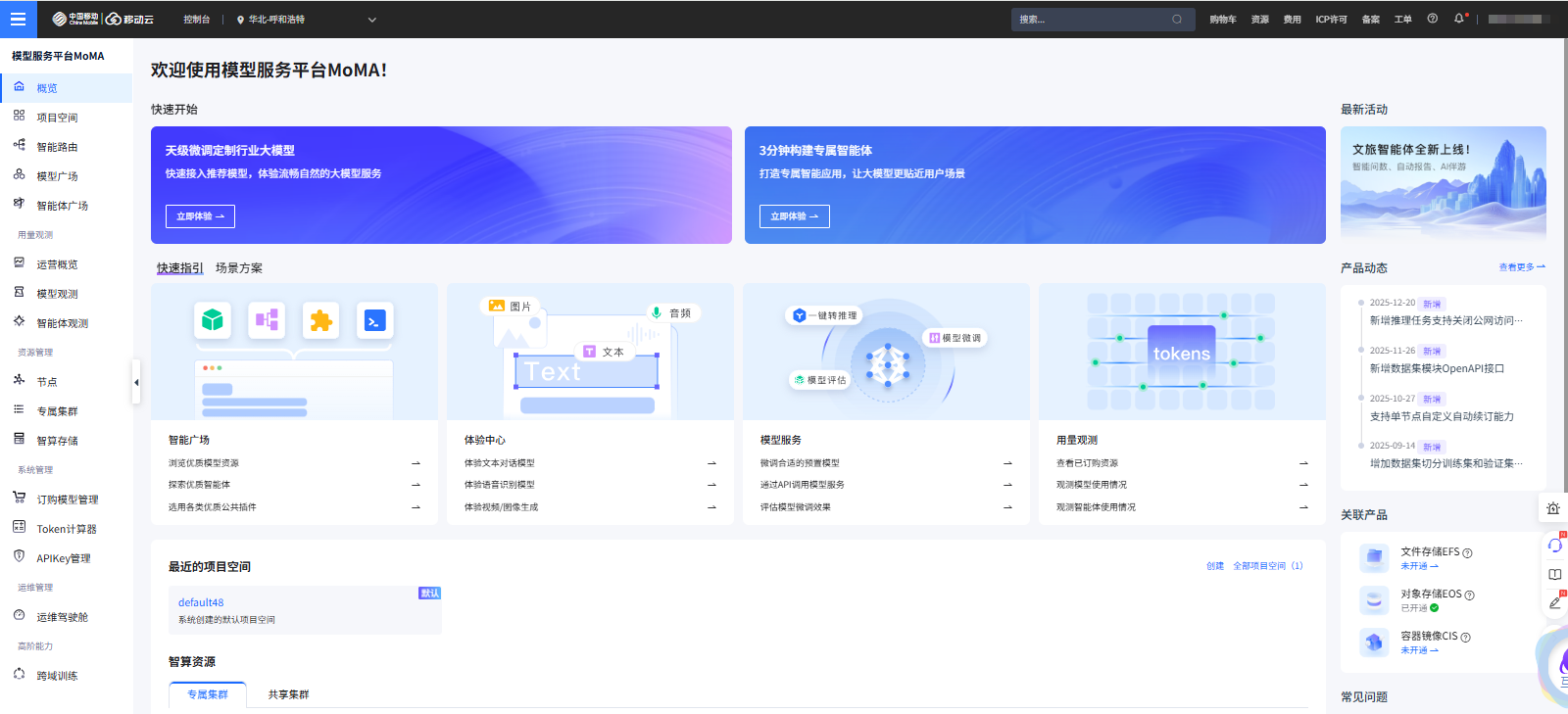Screen dimensions: 1568x714
Task: Open 订购模型管理 in the sidebar
Action: point(66,500)
